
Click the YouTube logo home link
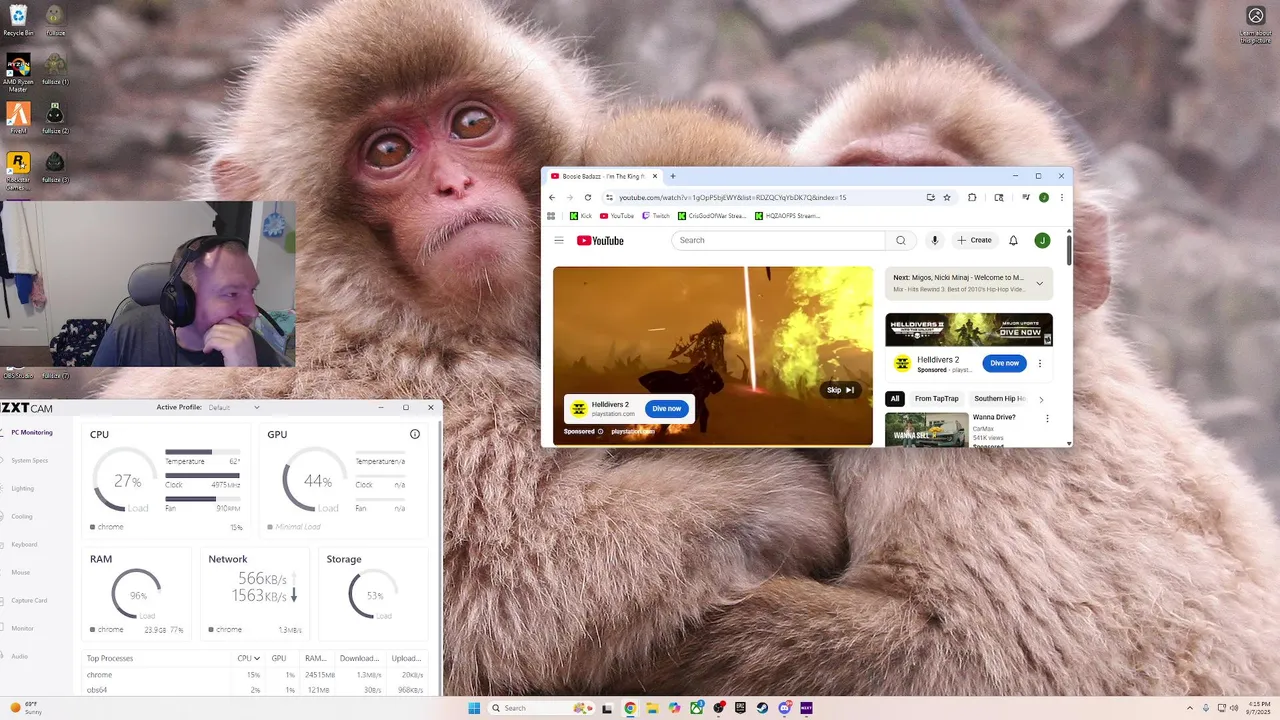pyautogui.click(x=600, y=240)
